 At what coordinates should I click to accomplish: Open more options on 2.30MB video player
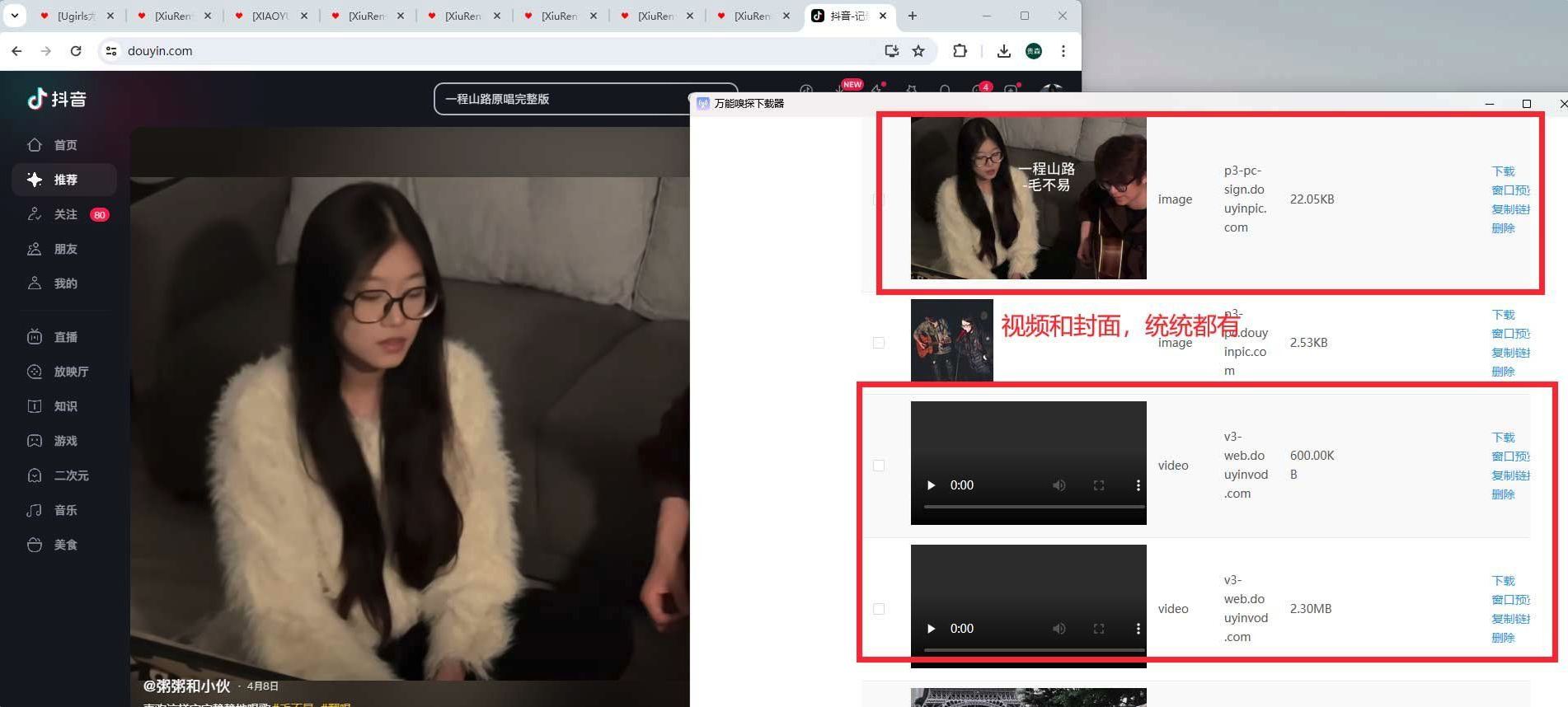[1138, 629]
